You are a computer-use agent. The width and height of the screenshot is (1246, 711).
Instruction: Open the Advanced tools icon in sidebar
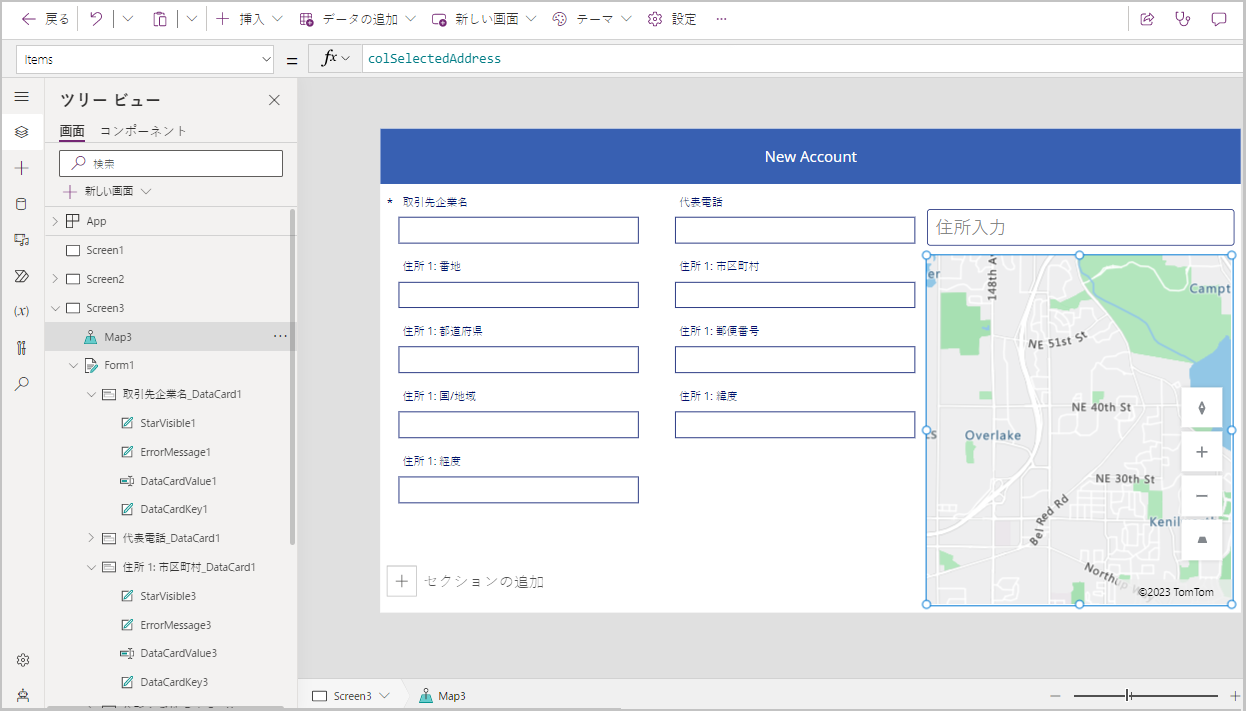click(x=22, y=348)
